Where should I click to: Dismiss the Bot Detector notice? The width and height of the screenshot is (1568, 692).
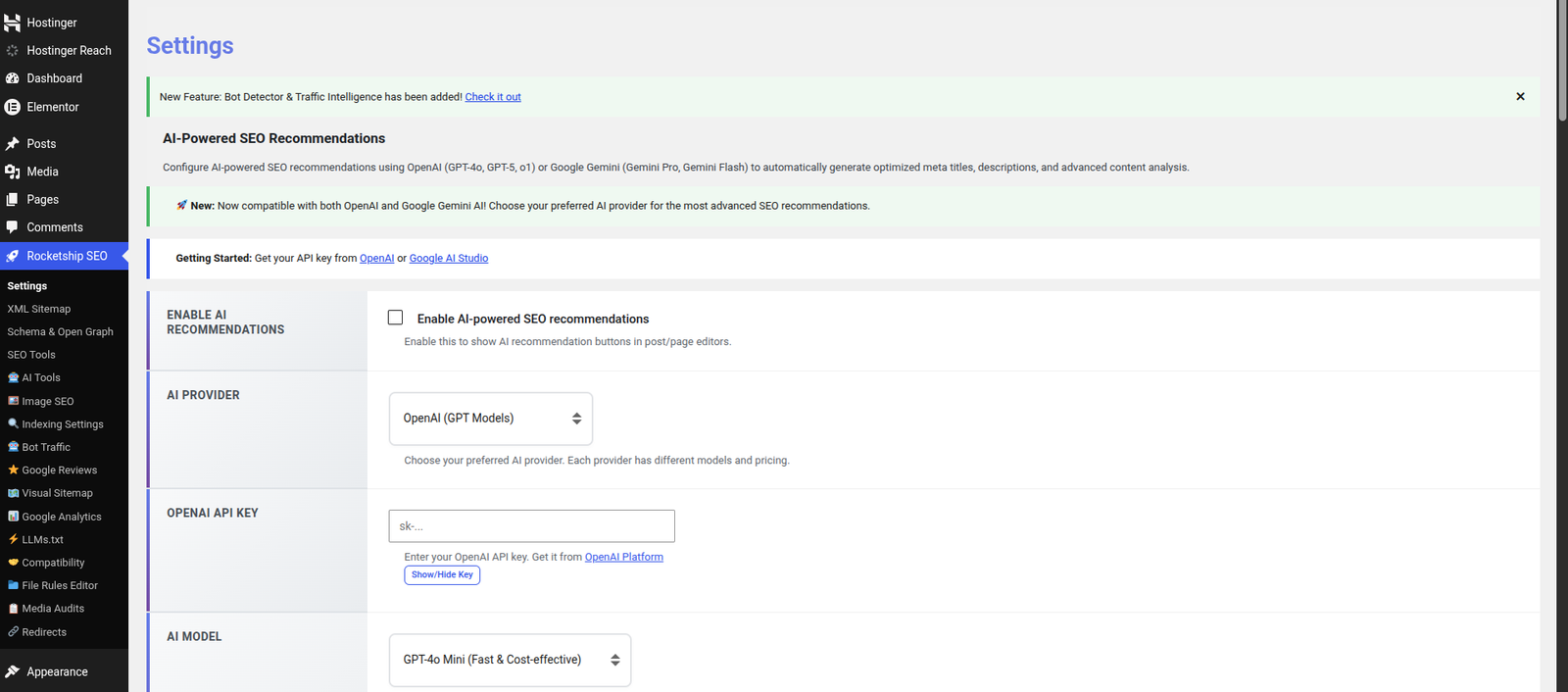(1520, 96)
